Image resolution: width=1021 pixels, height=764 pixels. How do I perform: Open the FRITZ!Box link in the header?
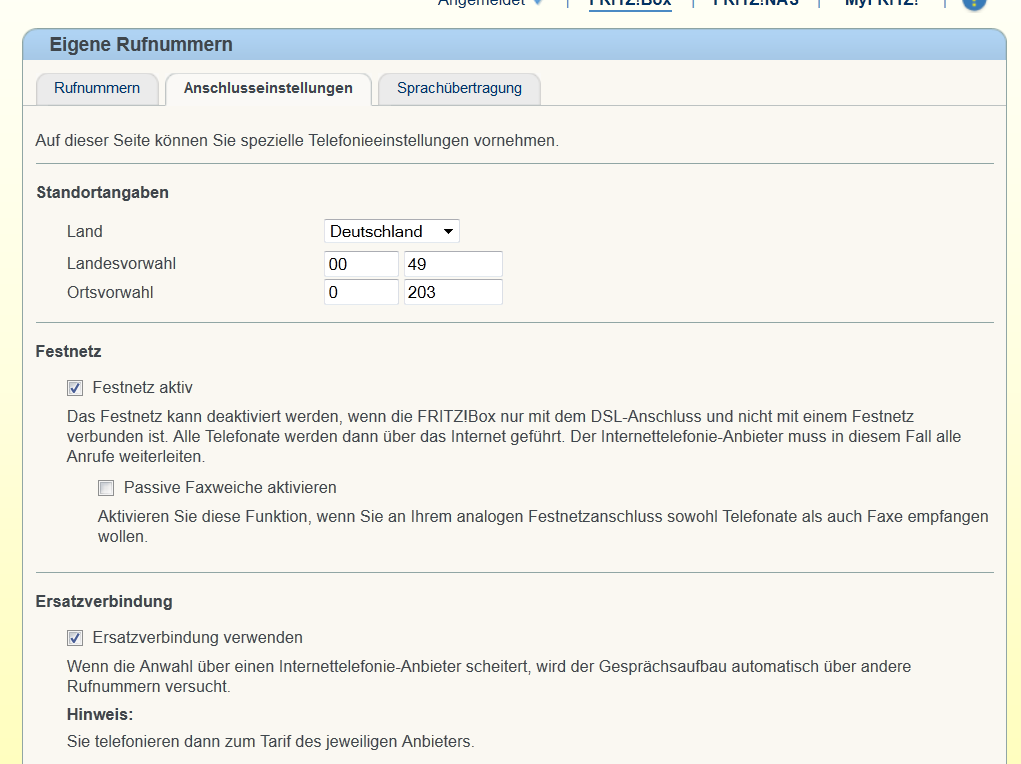tap(630, 3)
